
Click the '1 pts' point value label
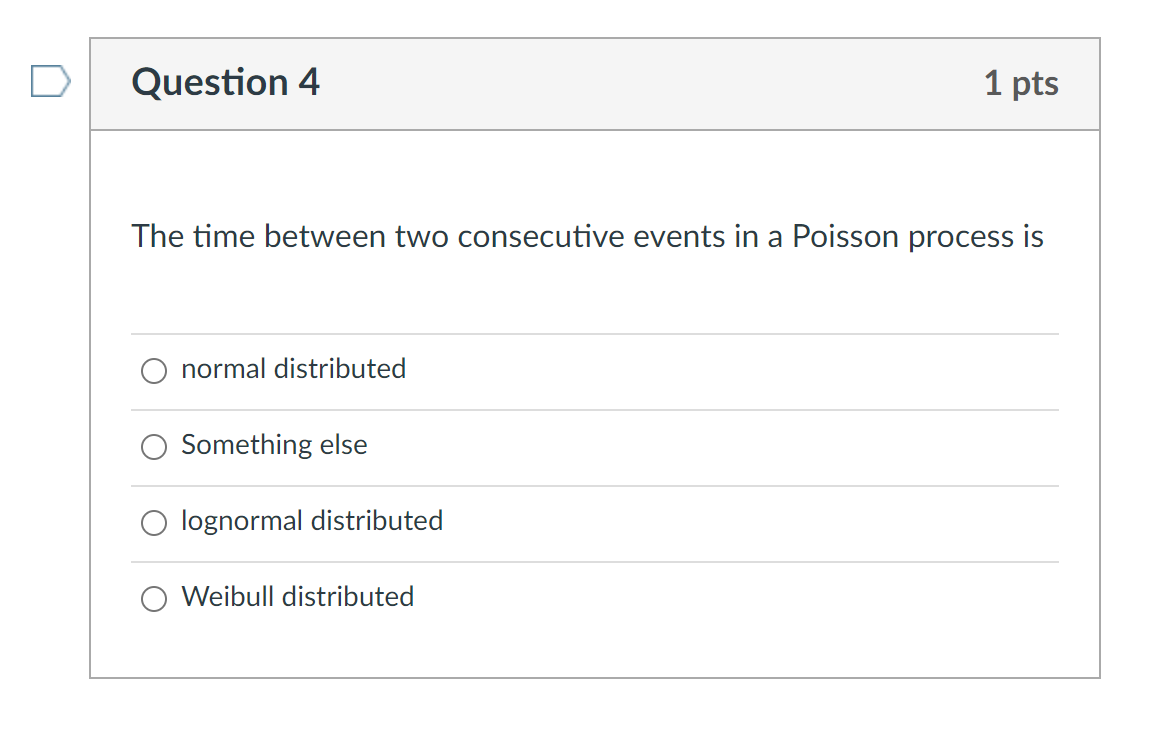click(x=1021, y=84)
